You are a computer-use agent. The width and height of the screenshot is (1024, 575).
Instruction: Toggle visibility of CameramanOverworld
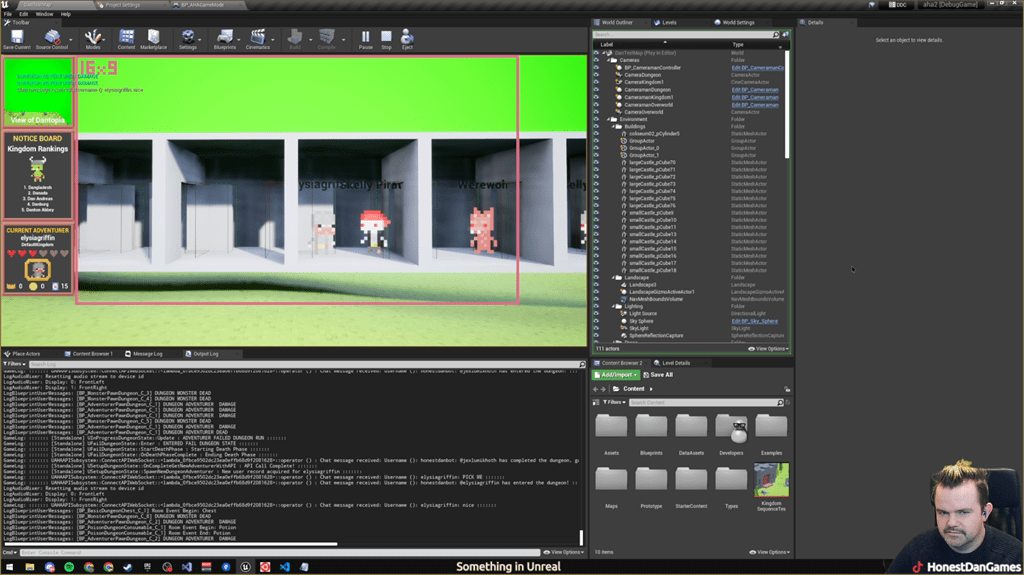(x=596, y=105)
